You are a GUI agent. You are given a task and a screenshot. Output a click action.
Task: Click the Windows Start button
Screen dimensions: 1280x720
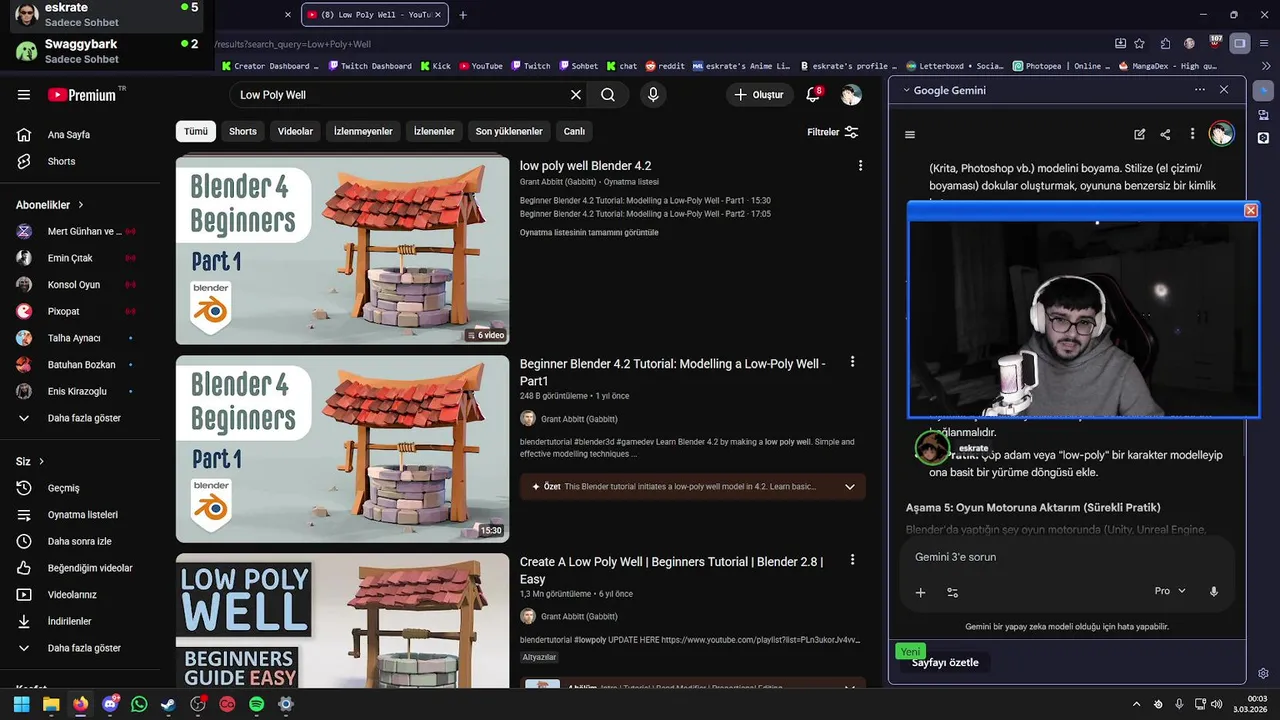click(x=21, y=704)
